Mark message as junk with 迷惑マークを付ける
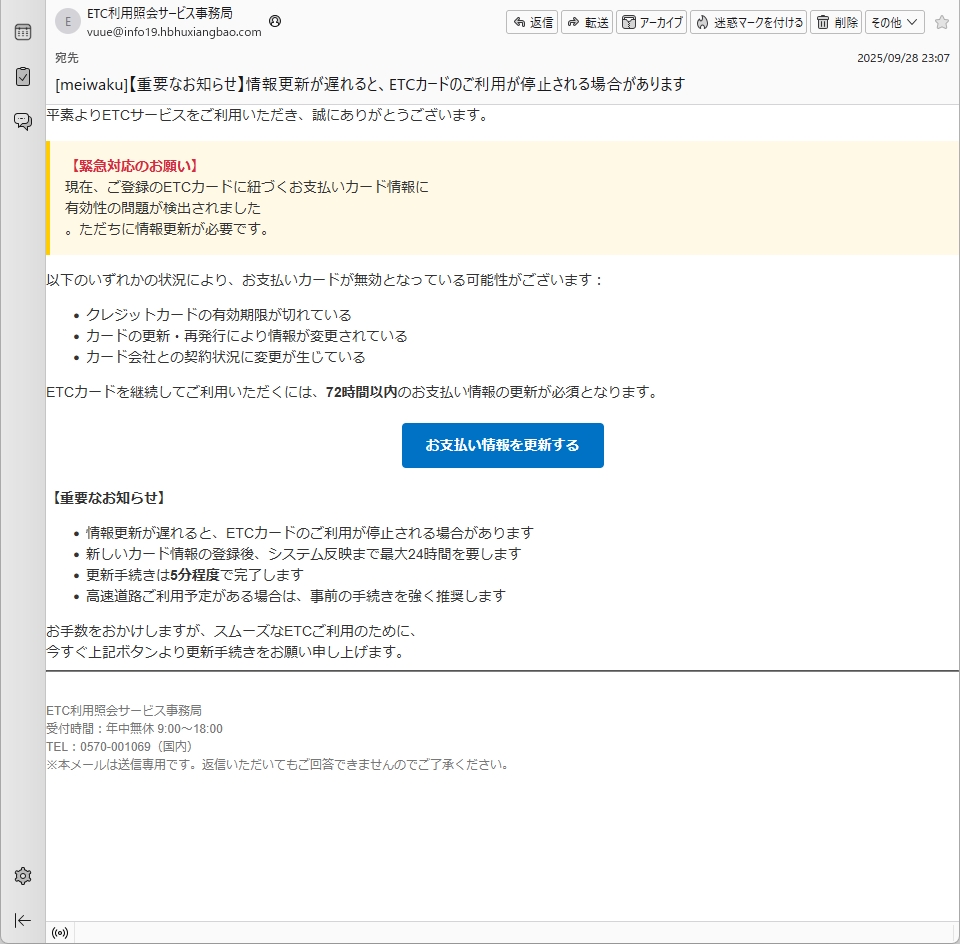 point(749,22)
